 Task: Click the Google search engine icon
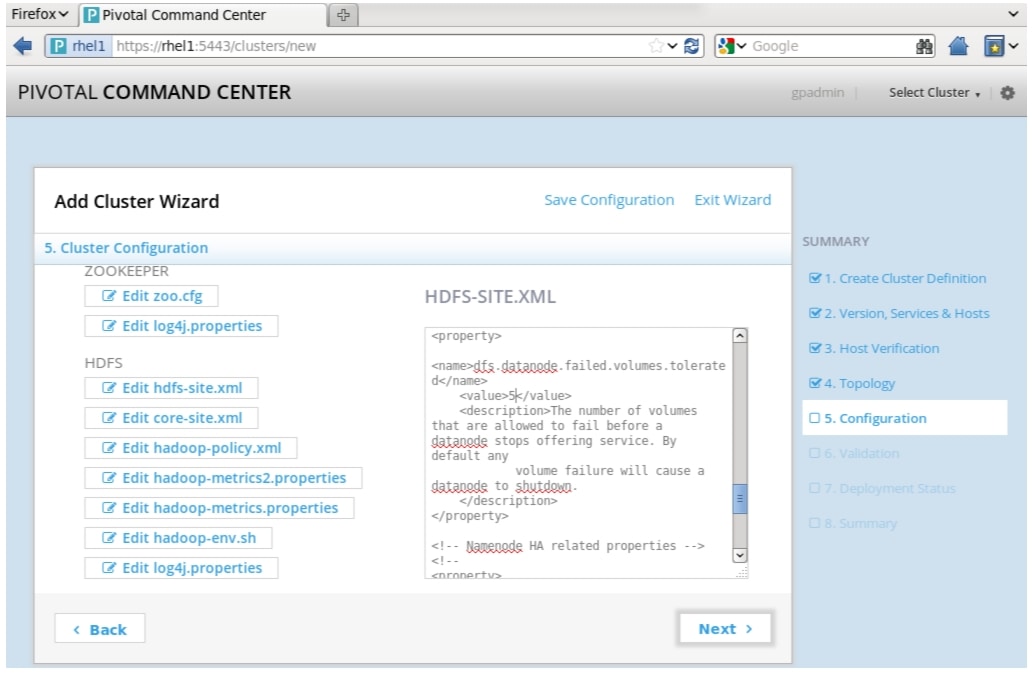point(726,46)
